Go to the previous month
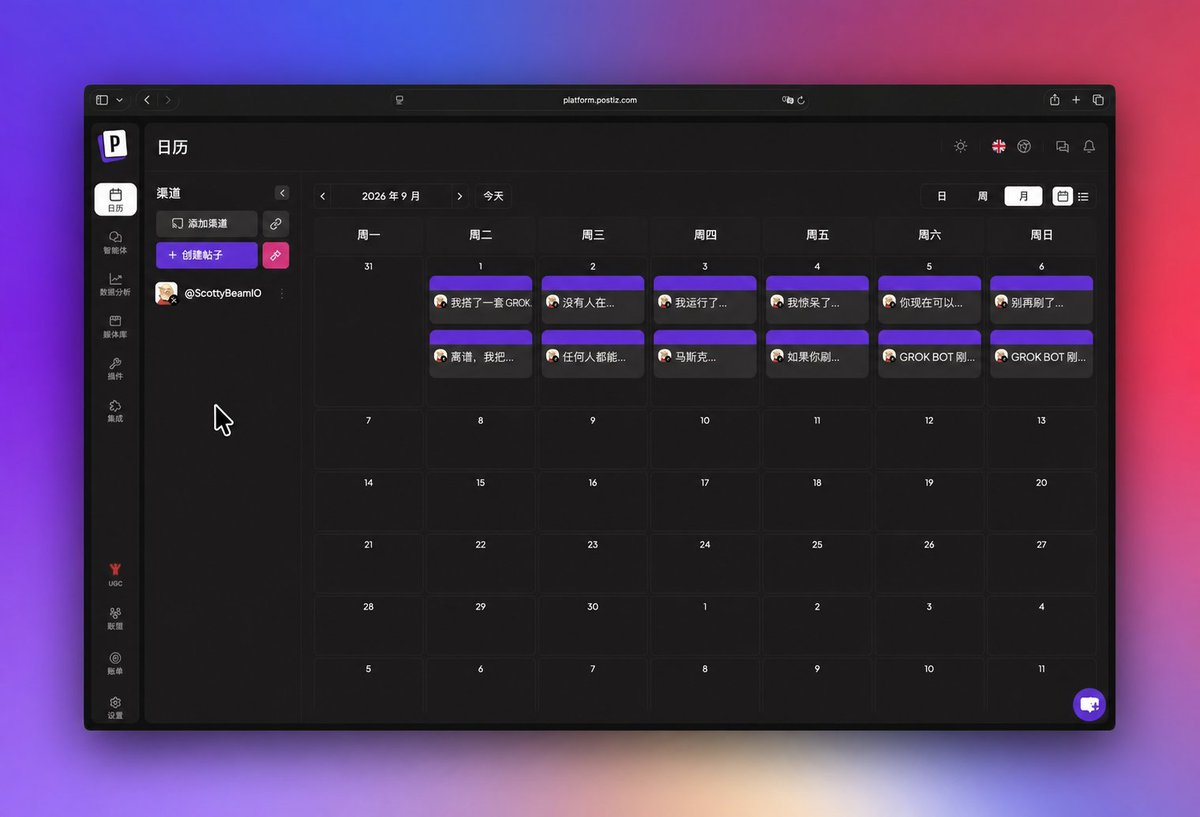Screen dimensions: 1200x817 coord(323,196)
